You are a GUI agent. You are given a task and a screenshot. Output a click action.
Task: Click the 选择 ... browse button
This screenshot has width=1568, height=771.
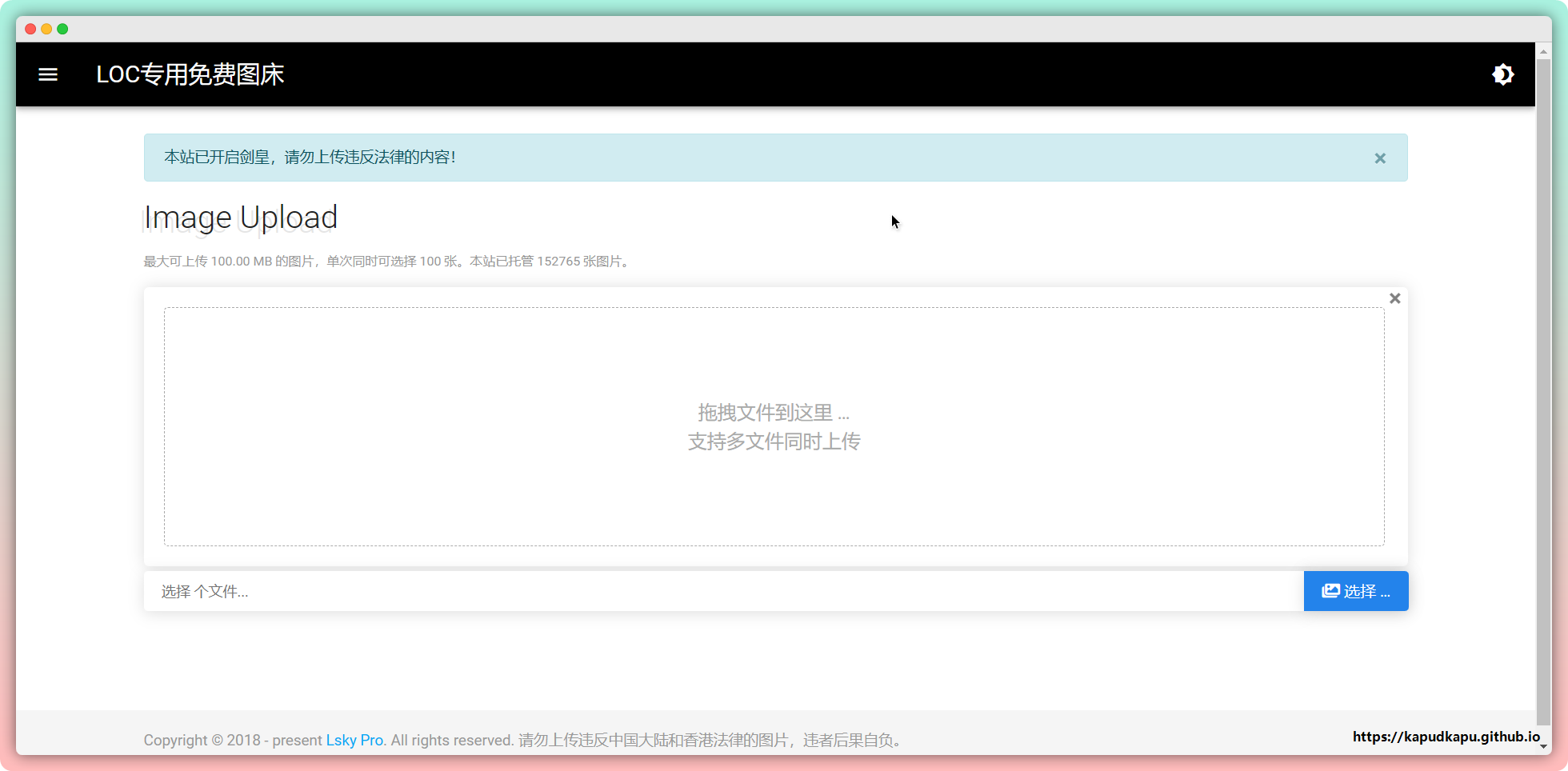1355,591
